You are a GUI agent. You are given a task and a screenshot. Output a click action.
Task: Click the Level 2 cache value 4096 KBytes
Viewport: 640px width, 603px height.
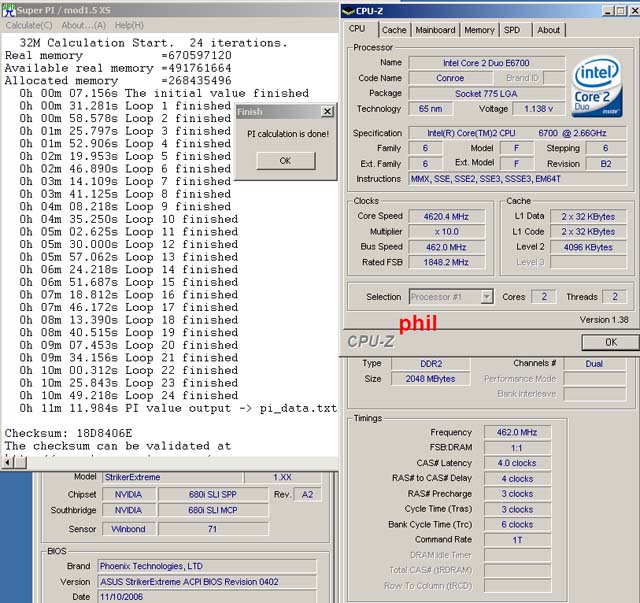click(x=588, y=247)
